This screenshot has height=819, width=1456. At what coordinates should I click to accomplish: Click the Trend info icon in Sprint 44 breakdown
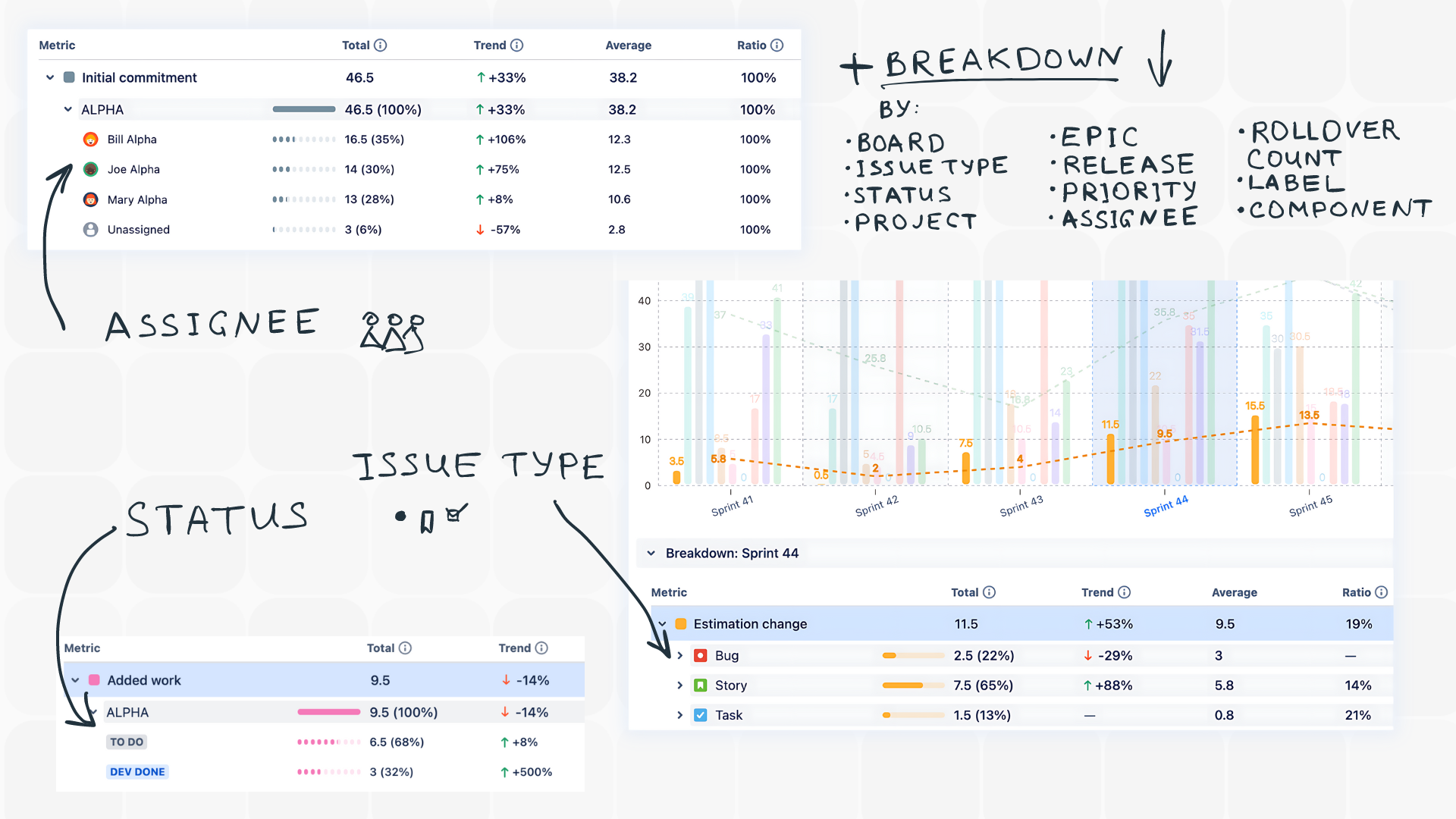point(1124,592)
